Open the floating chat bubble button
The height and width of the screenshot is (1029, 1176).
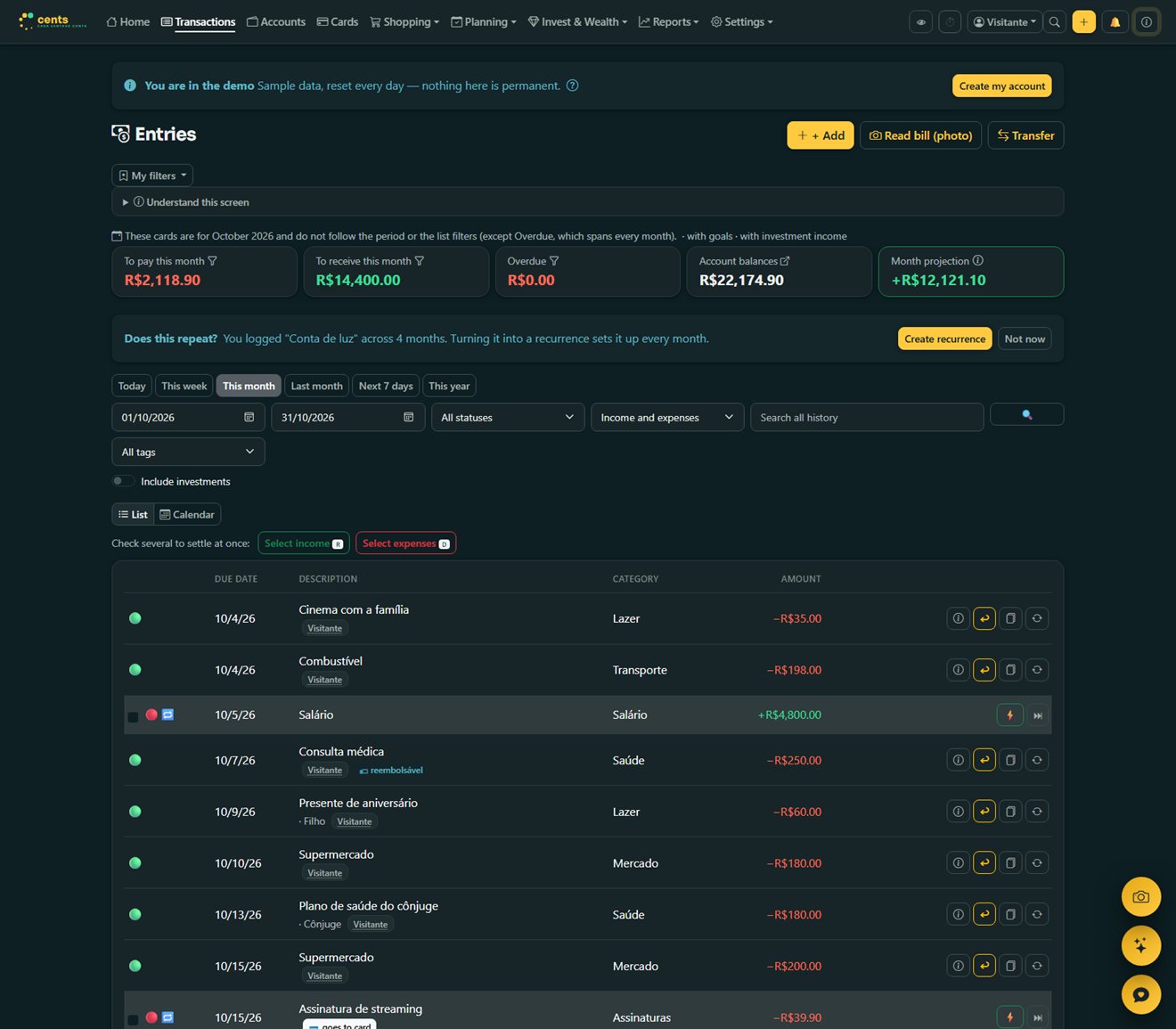tap(1140, 995)
